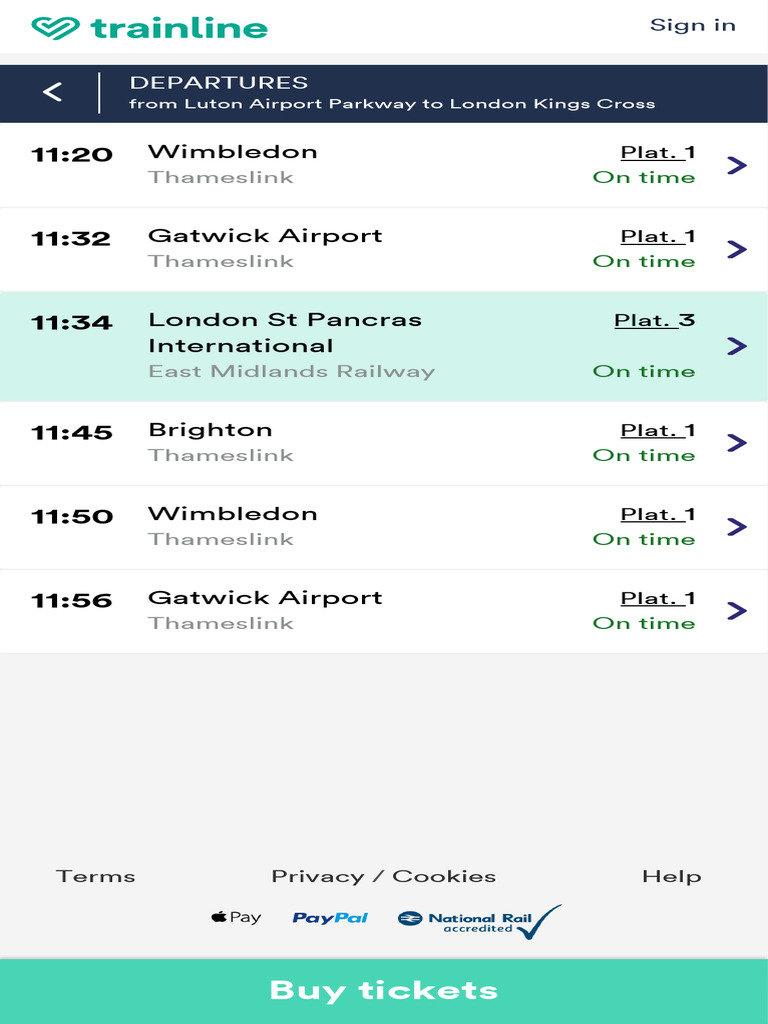Open the Terms link

click(x=96, y=876)
